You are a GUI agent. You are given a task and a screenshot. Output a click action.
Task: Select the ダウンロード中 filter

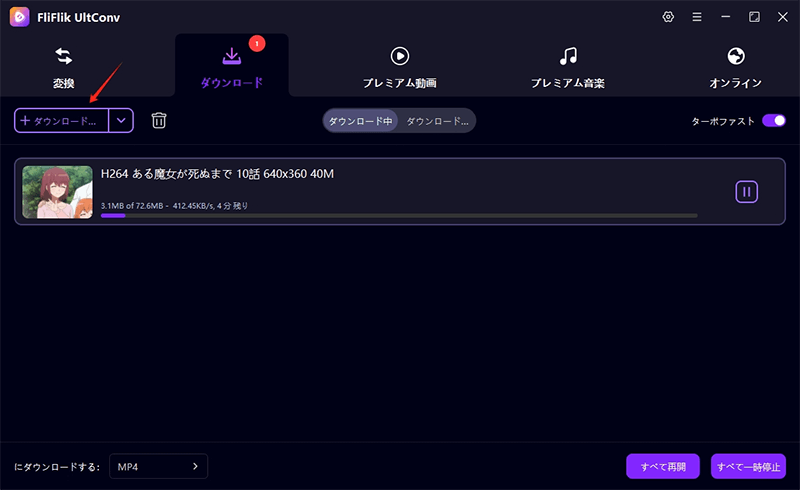point(361,120)
